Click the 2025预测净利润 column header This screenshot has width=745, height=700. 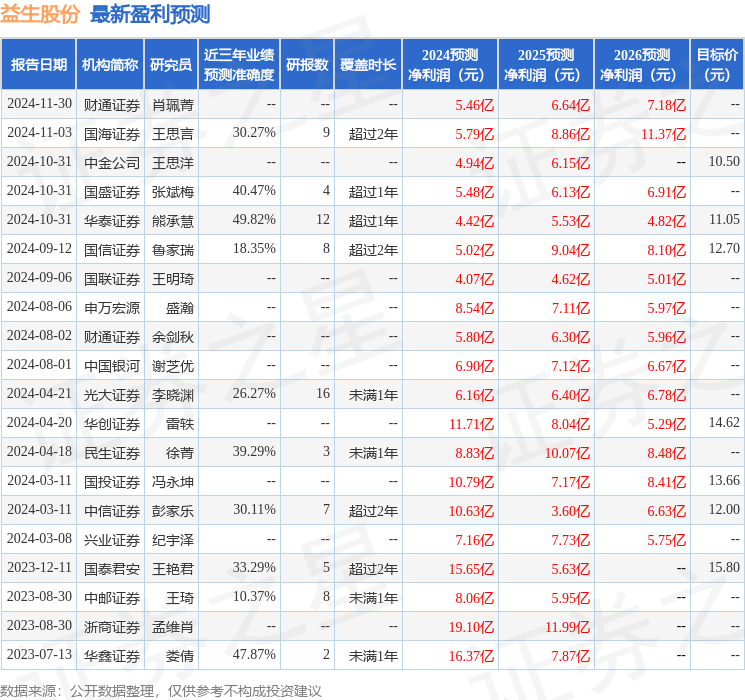click(x=546, y=65)
